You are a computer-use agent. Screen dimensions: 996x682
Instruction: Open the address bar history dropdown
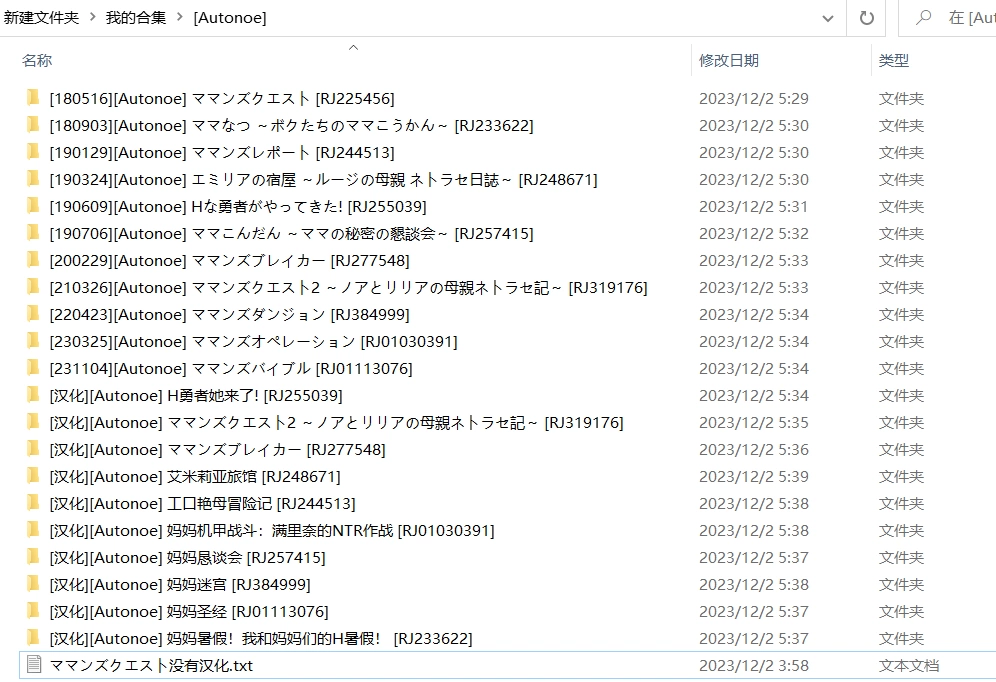coord(828,18)
